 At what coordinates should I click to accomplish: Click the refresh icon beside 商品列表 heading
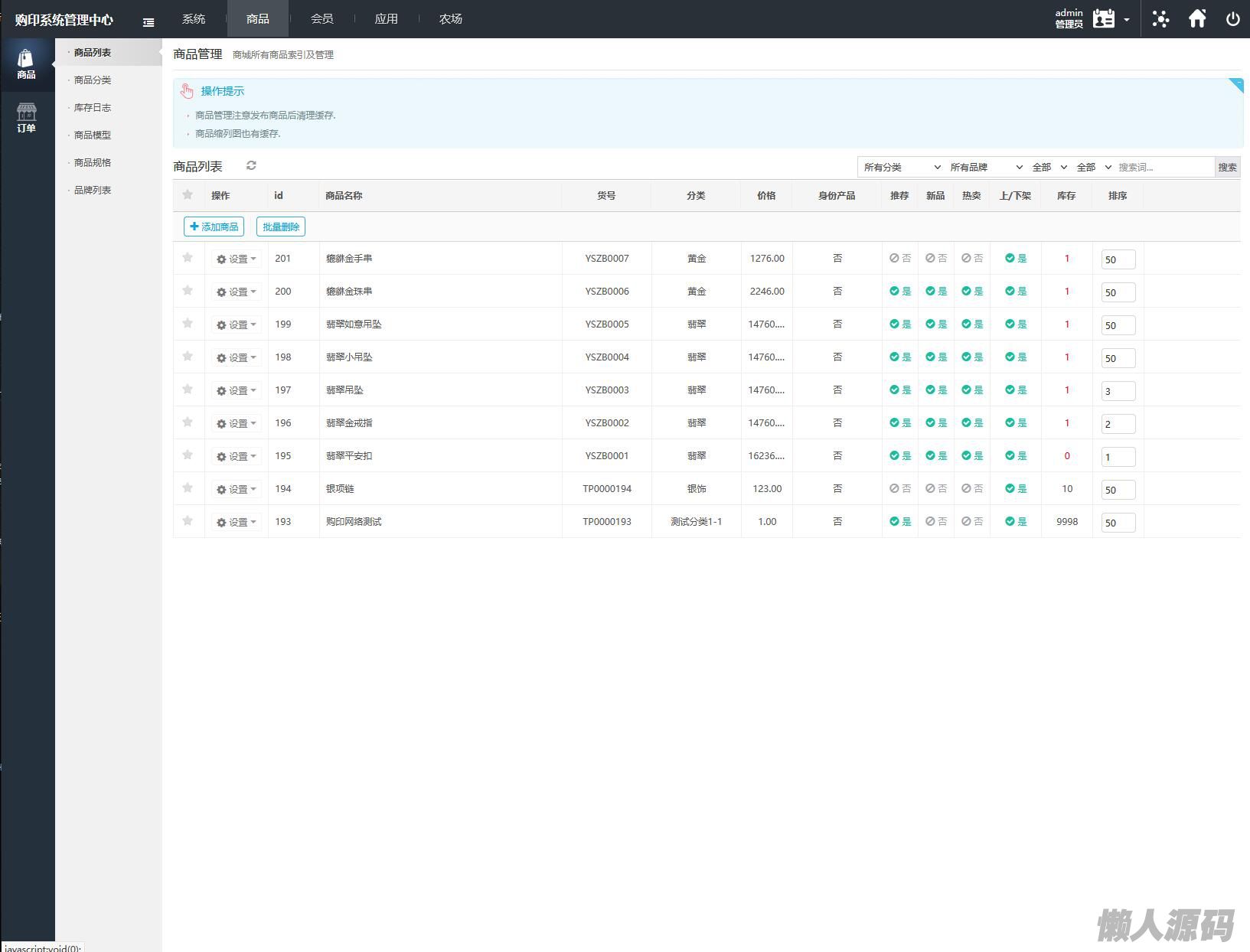click(251, 165)
